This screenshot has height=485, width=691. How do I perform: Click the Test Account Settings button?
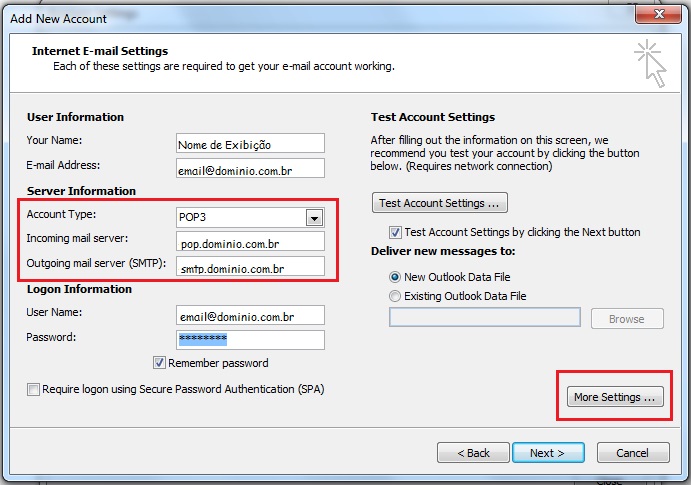(x=440, y=203)
